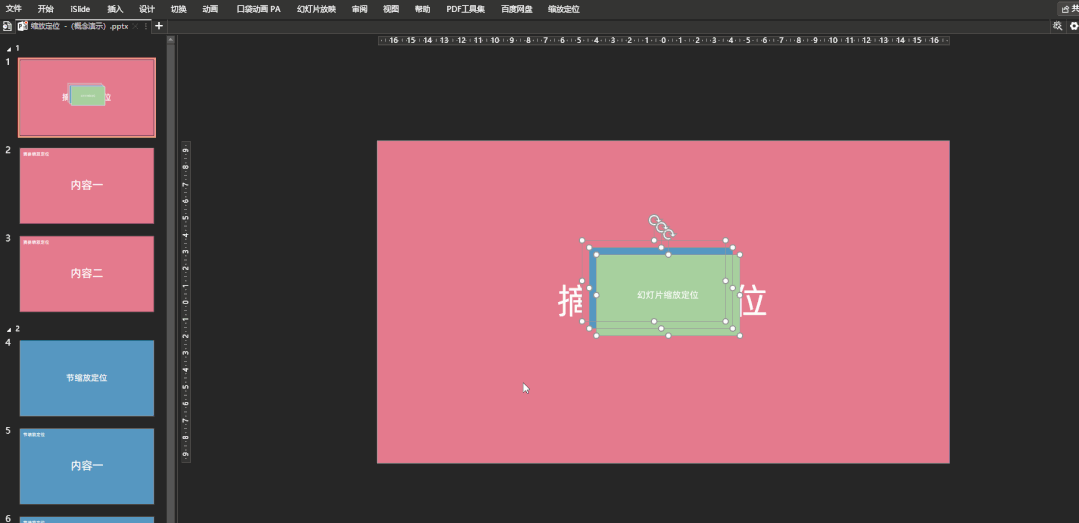This screenshot has height=523, width=1079.
Task: Open the 帮助 ribbon tab
Action: point(423,9)
